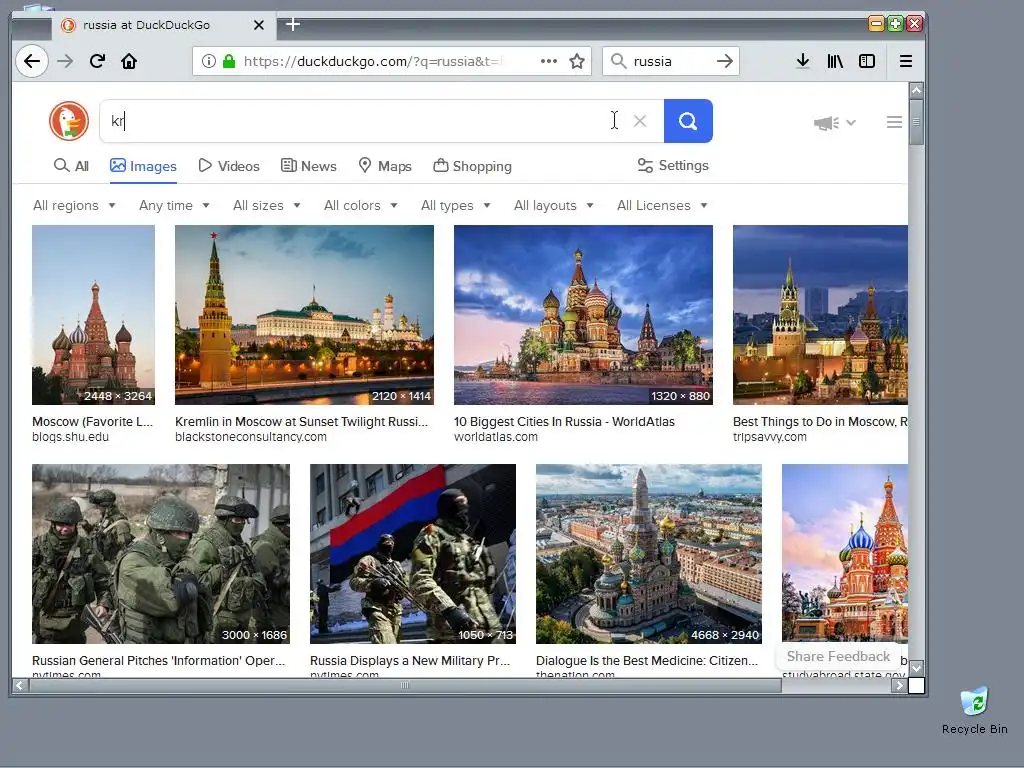Click the vertical scrollbar up arrow
Viewport: 1024px width, 768px height.
tap(916, 90)
